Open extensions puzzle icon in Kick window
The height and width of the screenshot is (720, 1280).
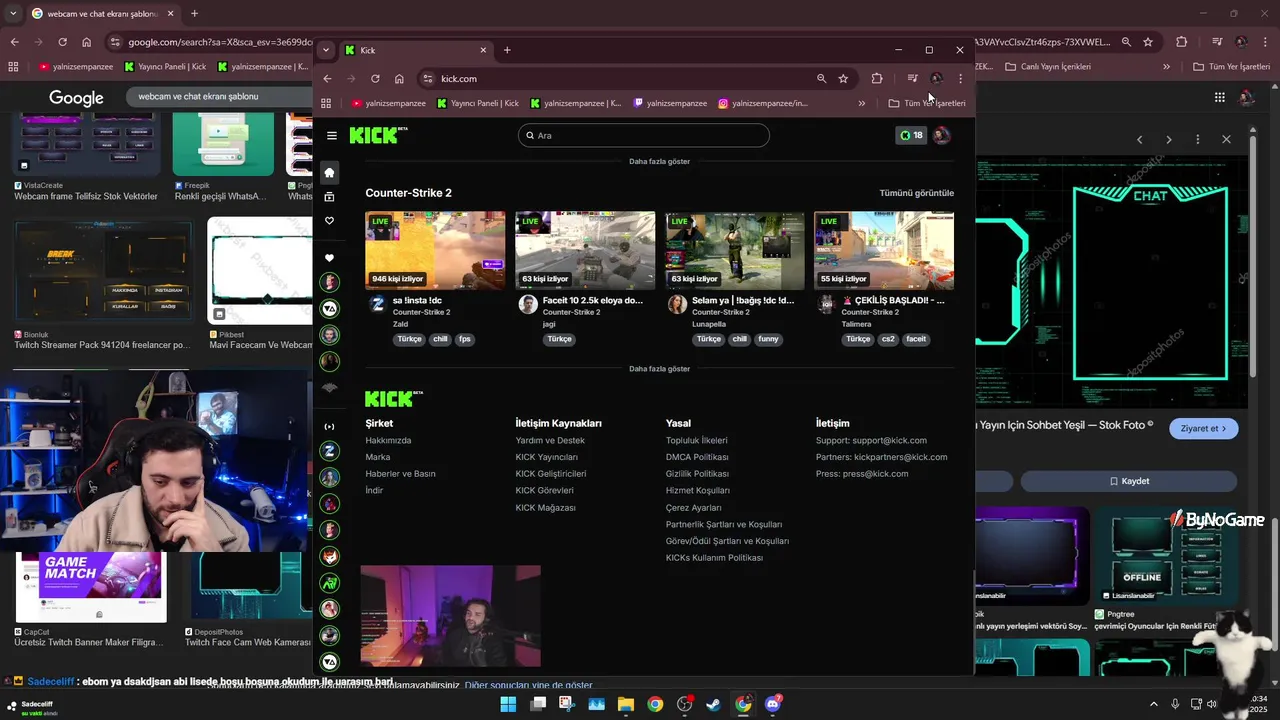(877, 79)
